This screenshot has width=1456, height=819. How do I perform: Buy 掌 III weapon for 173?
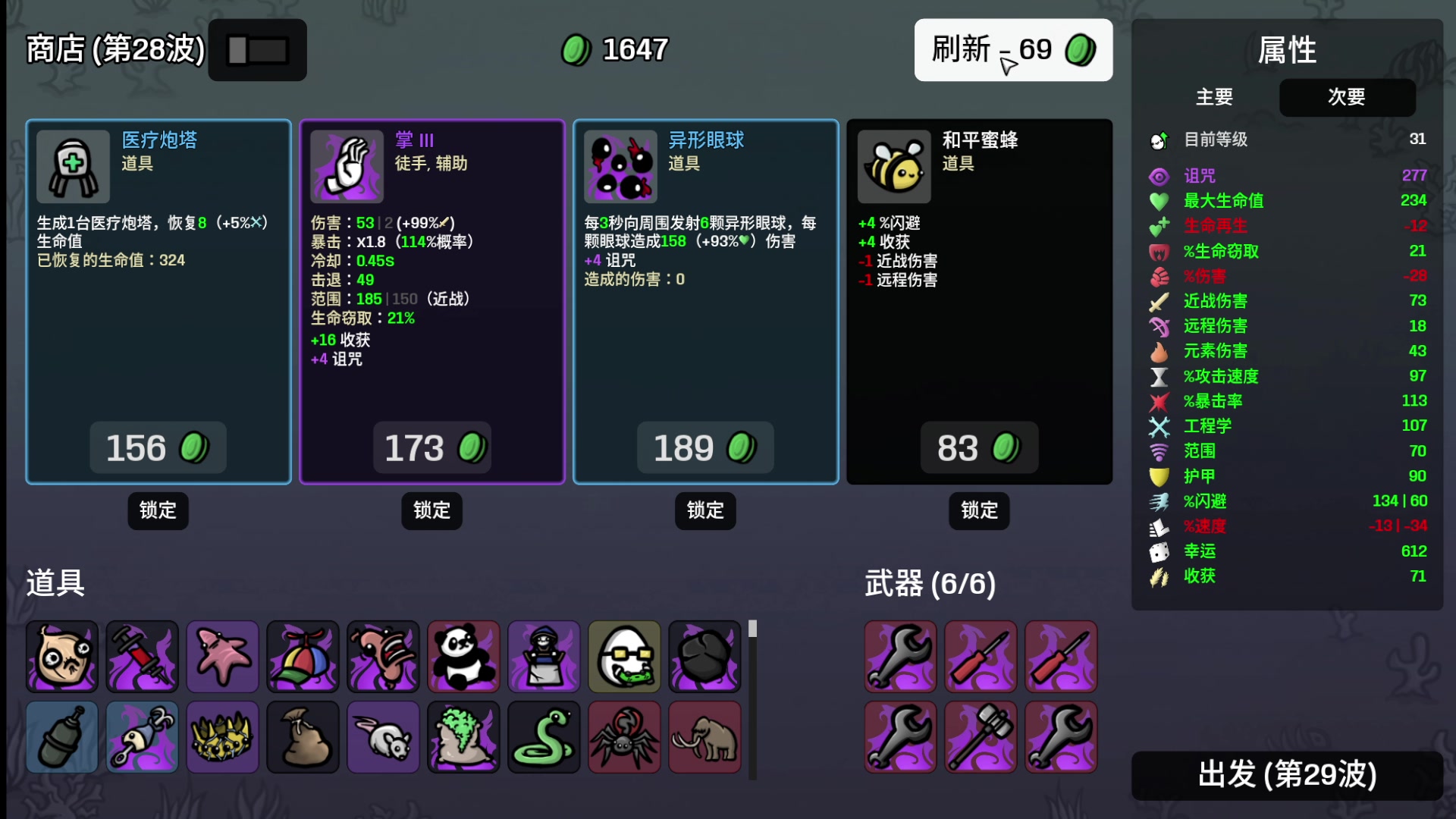pos(432,448)
